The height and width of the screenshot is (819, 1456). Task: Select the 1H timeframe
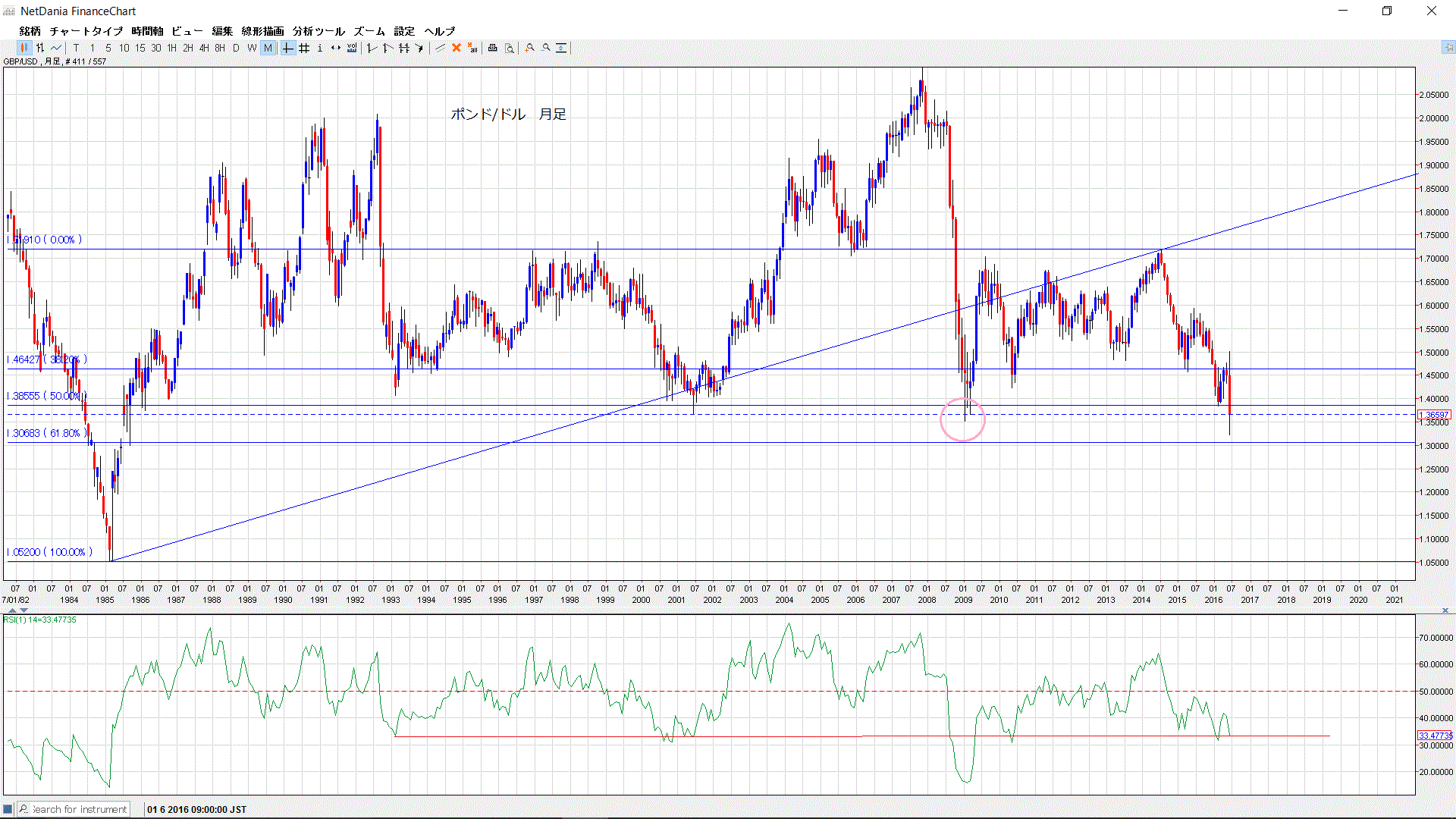pos(172,48)
